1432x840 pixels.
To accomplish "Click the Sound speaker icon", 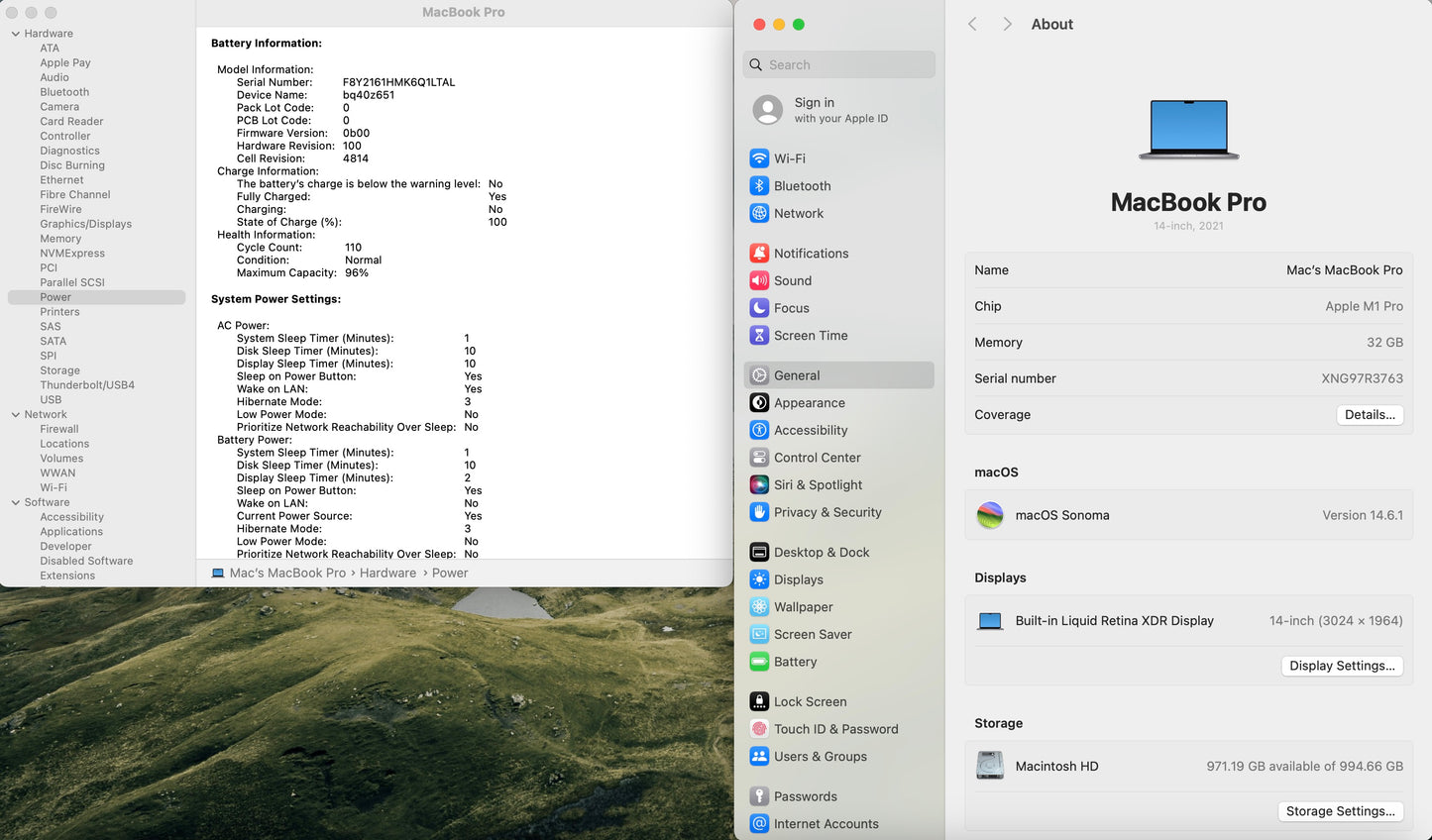I will coord(759,280).
